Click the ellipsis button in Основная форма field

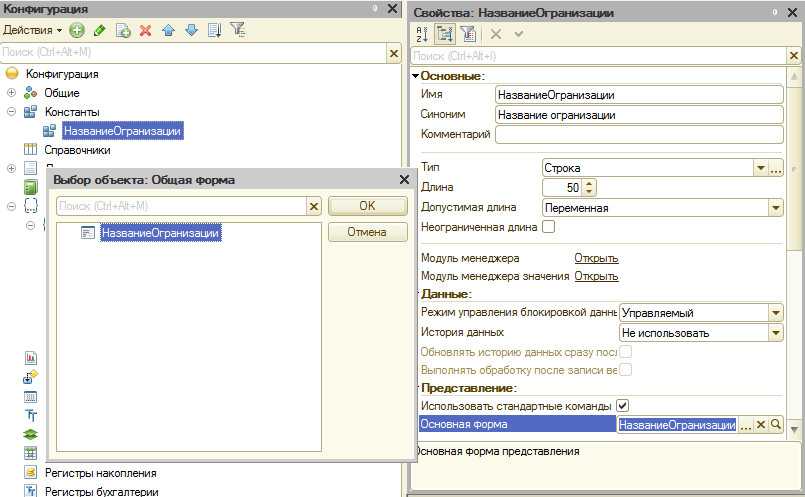tap(745, 425)
